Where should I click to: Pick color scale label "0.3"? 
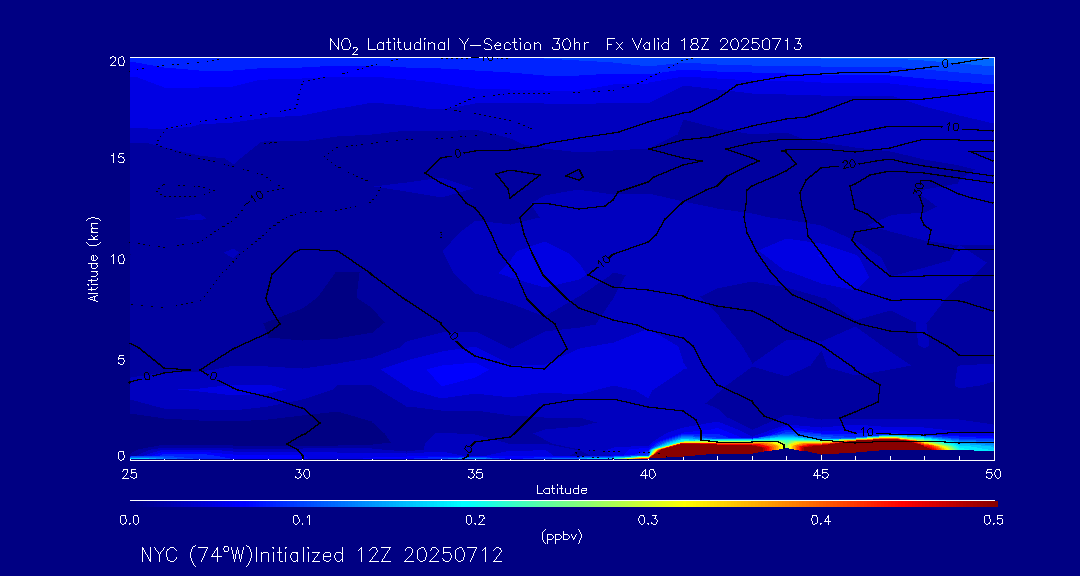(648, 521)
